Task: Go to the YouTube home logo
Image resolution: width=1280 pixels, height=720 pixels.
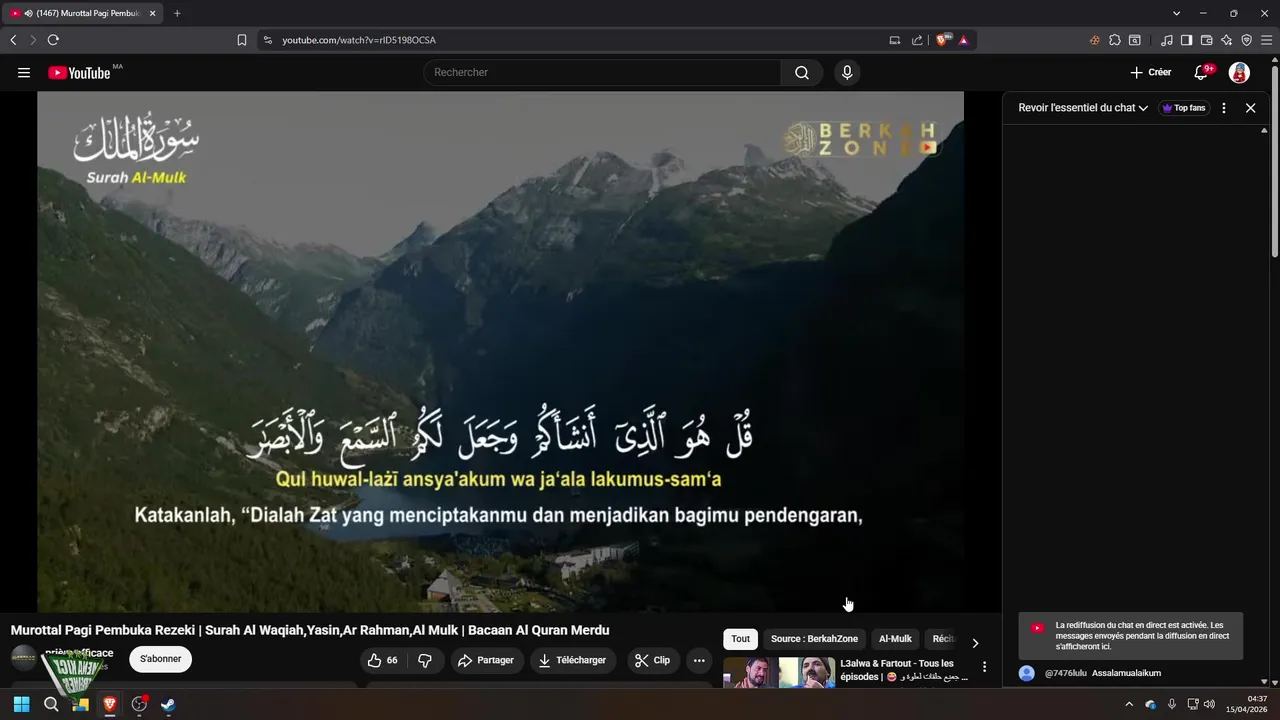Action: (79, 72)
